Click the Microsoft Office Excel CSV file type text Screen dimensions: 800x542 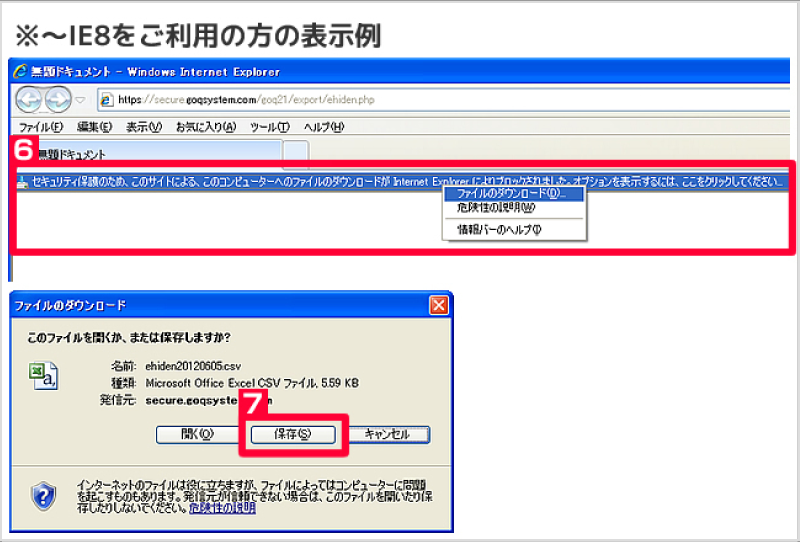(x=252, y=383)
